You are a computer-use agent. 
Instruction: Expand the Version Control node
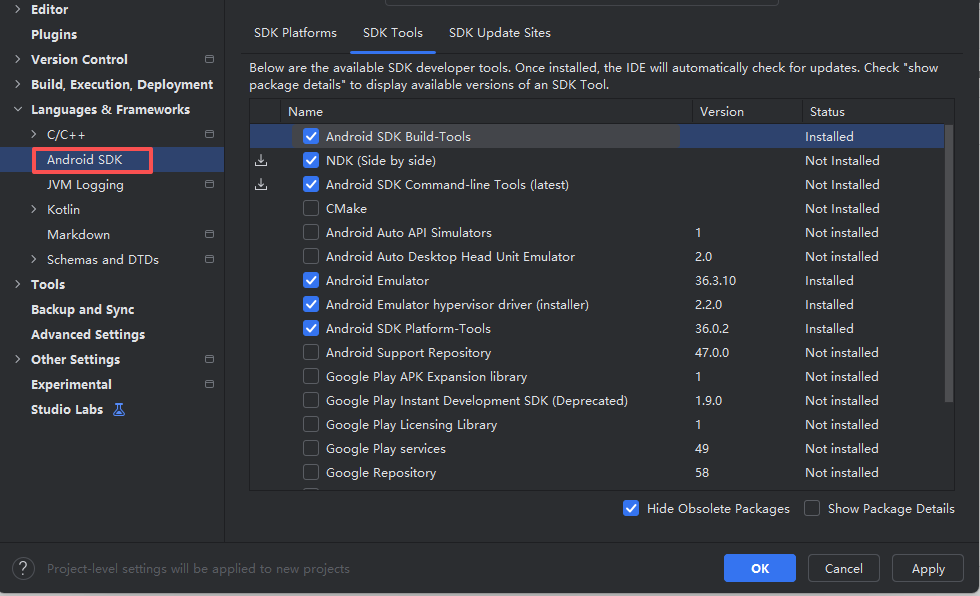pyautogui.click(x=18, y=59)
